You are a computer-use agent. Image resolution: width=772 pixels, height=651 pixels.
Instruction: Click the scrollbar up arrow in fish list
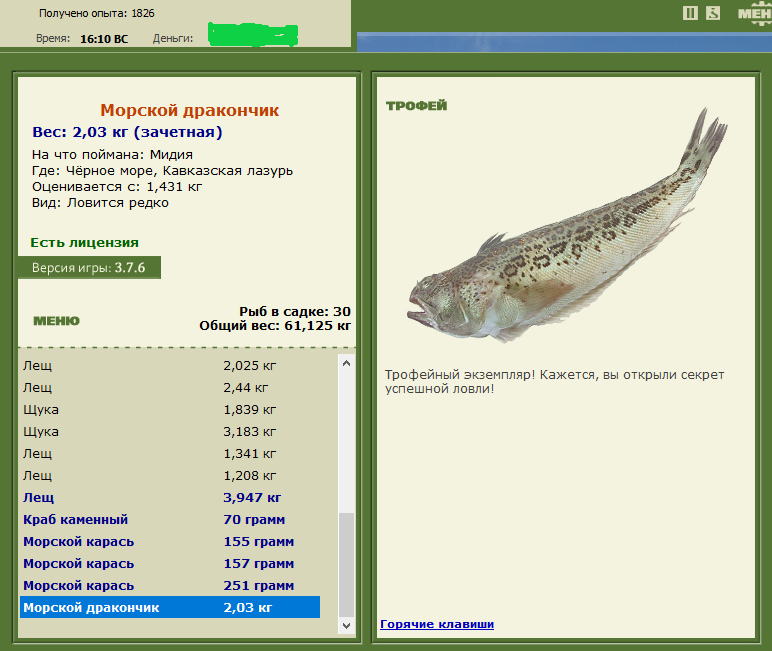point(346,363)
